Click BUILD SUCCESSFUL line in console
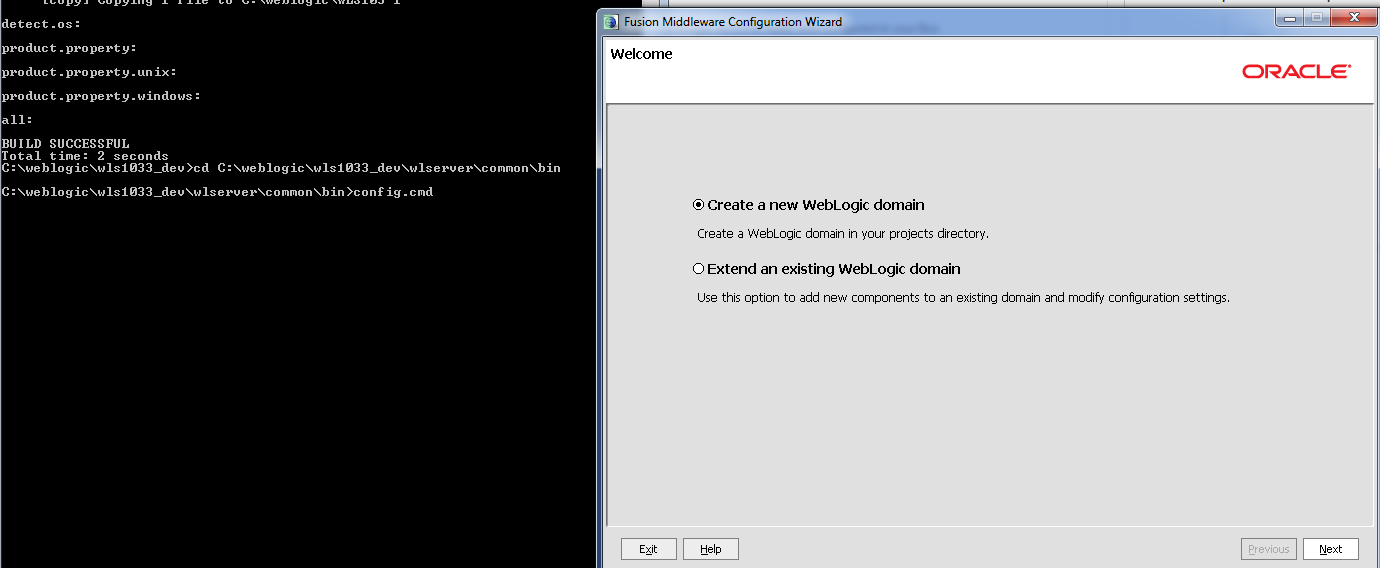Image resolution: width=1380 pixels, height=568 pixels. (65, 144)
